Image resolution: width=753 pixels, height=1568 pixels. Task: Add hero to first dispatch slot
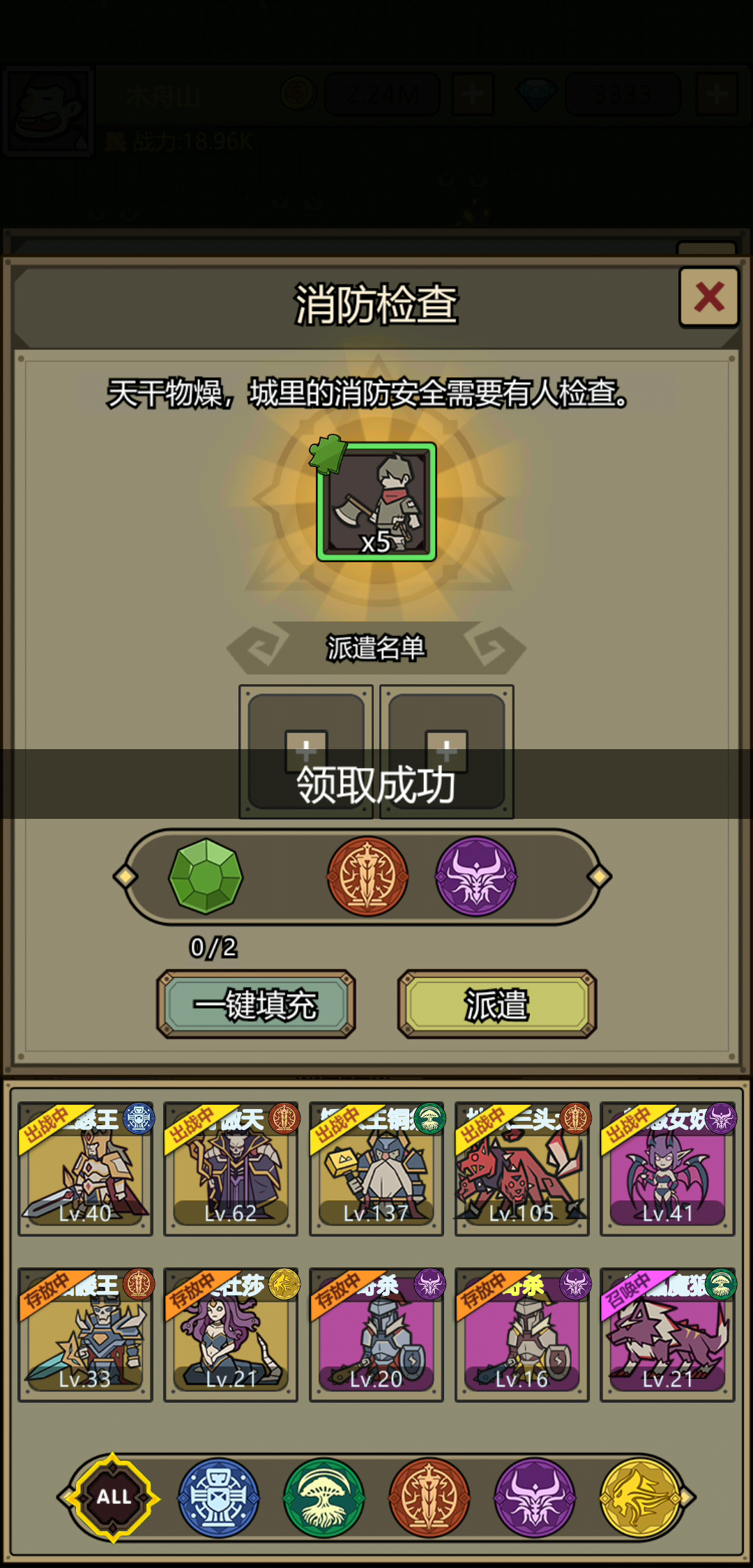(x=306, y=751)
